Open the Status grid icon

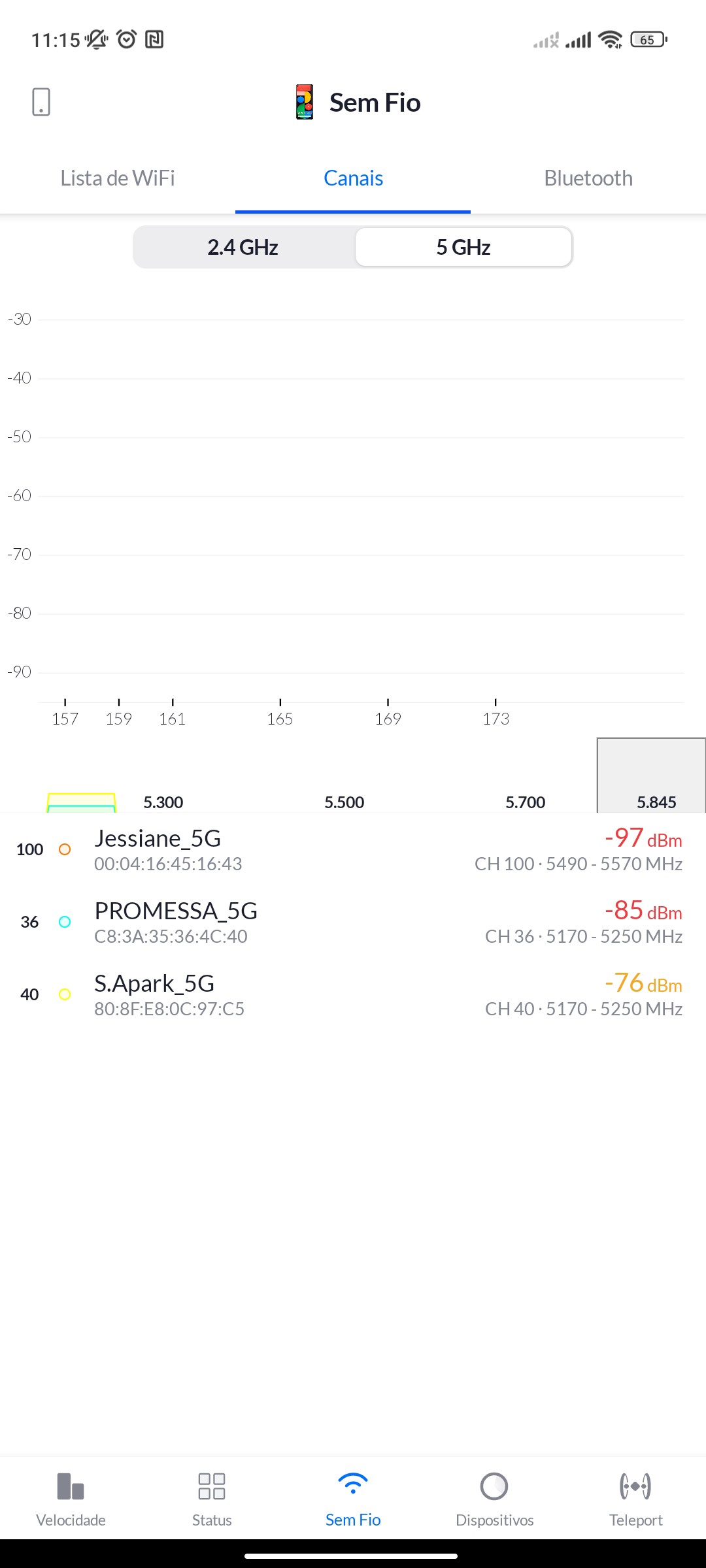[212, 1486]
